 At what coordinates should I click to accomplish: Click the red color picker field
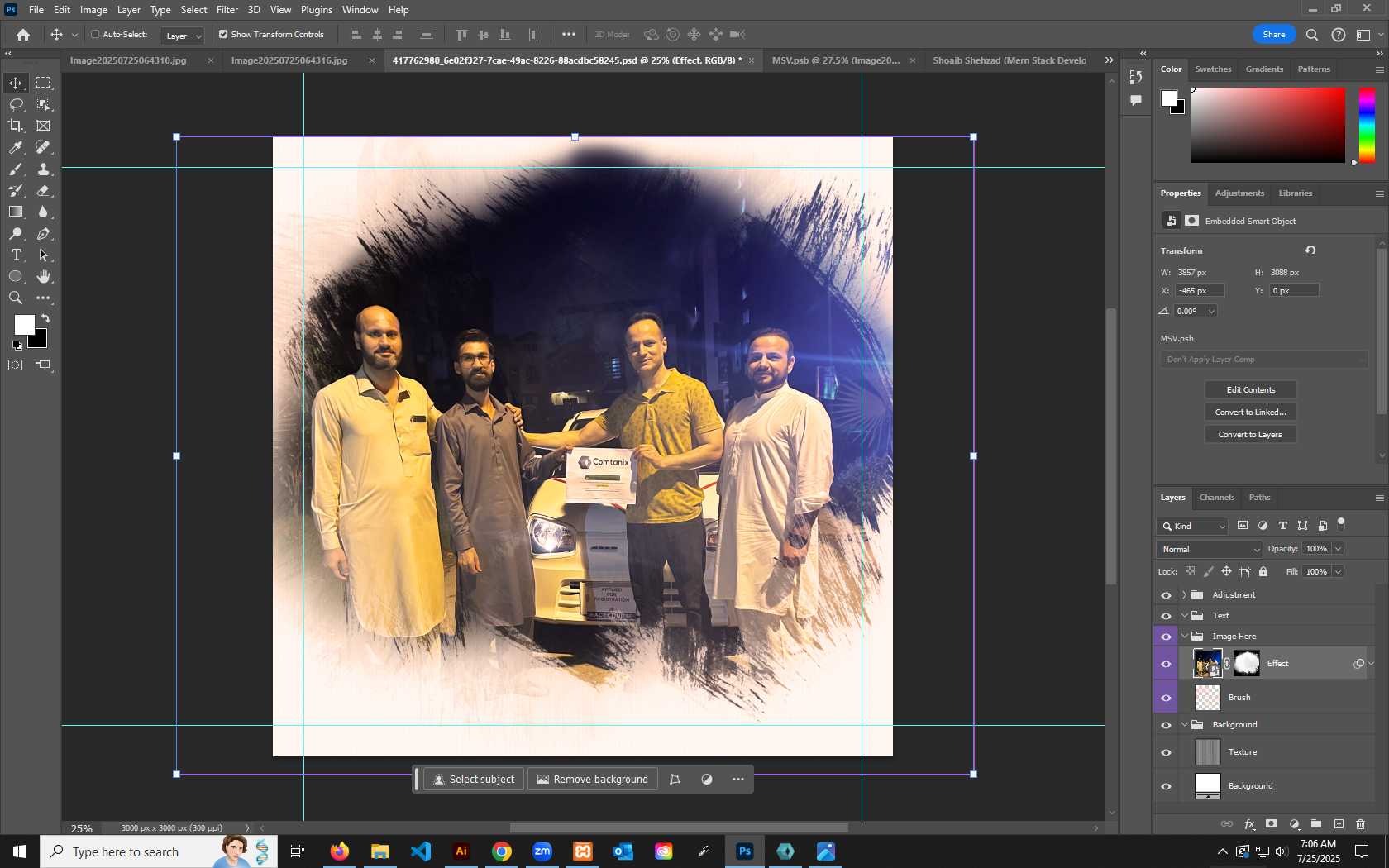1267,126
